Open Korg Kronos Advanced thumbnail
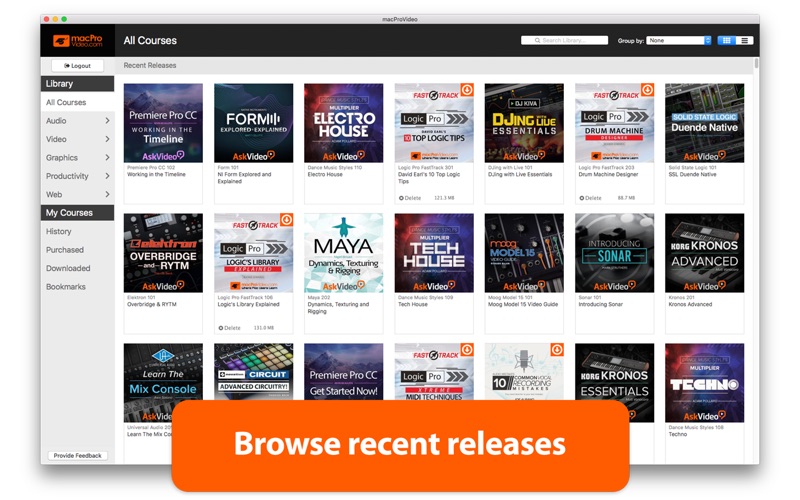Viewport: 800px width, 500px height. 705,253
